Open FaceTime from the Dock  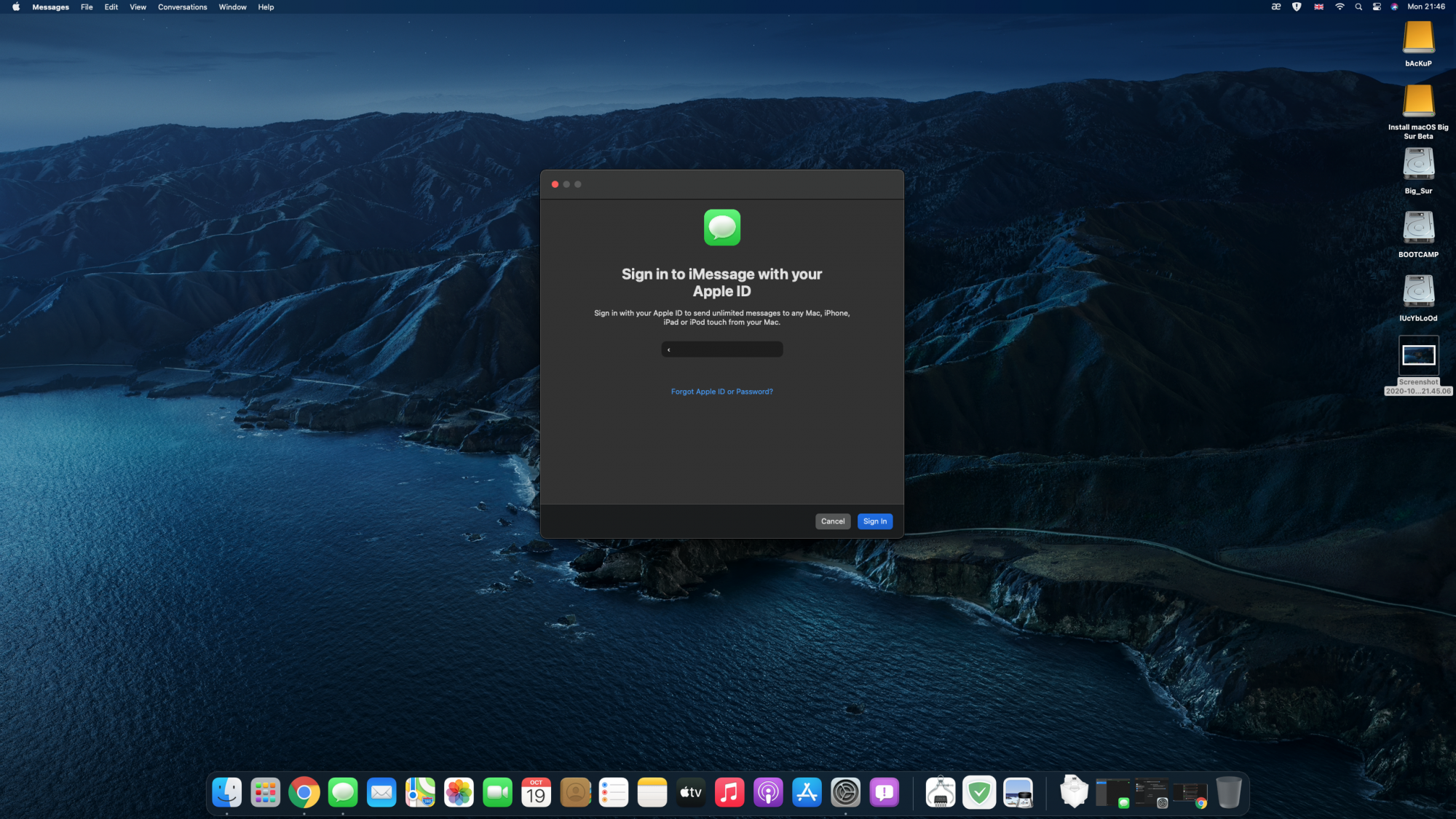tap(497, 792)
